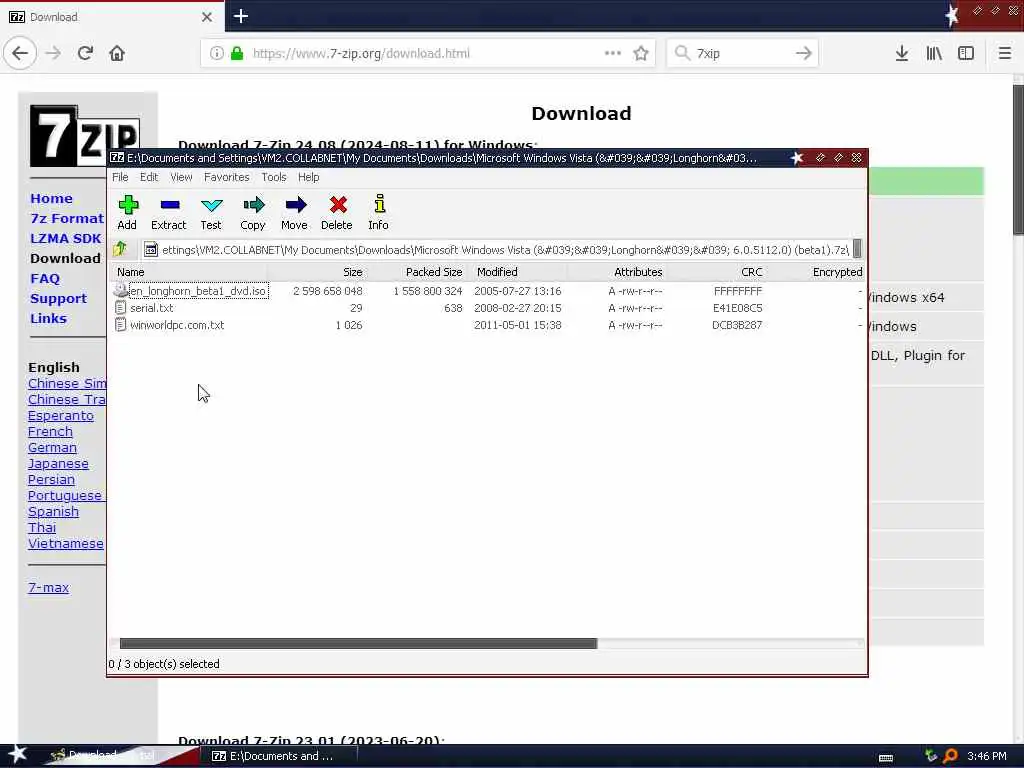Click the Add button in 7-Zip toolbar
Screen dimensions: 1024x768
[127, 213]
